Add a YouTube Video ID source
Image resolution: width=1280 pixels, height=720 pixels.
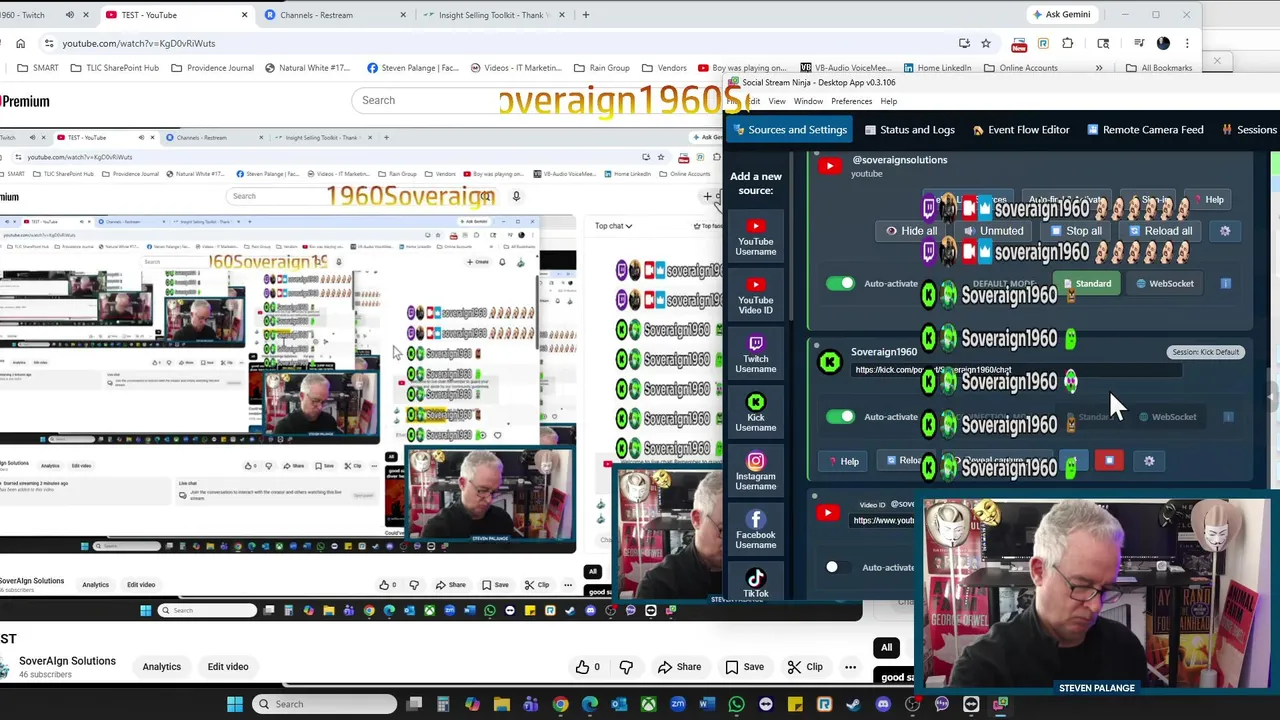tap(756, 295)
